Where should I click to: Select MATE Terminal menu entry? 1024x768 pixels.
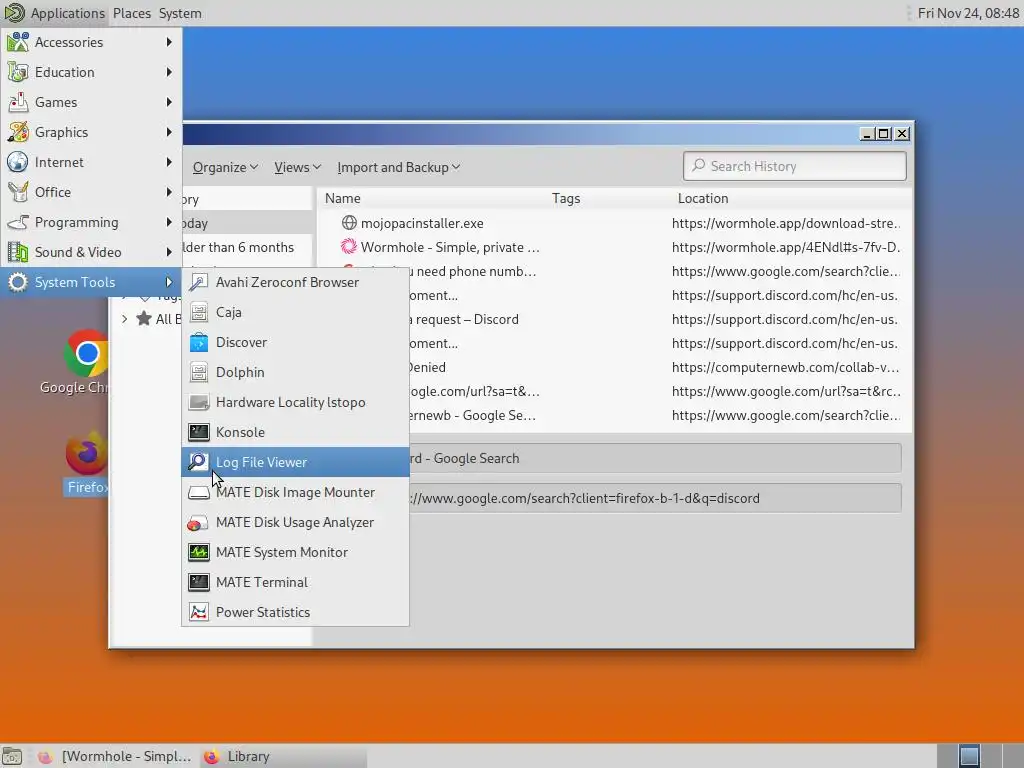tap(295, 583)
